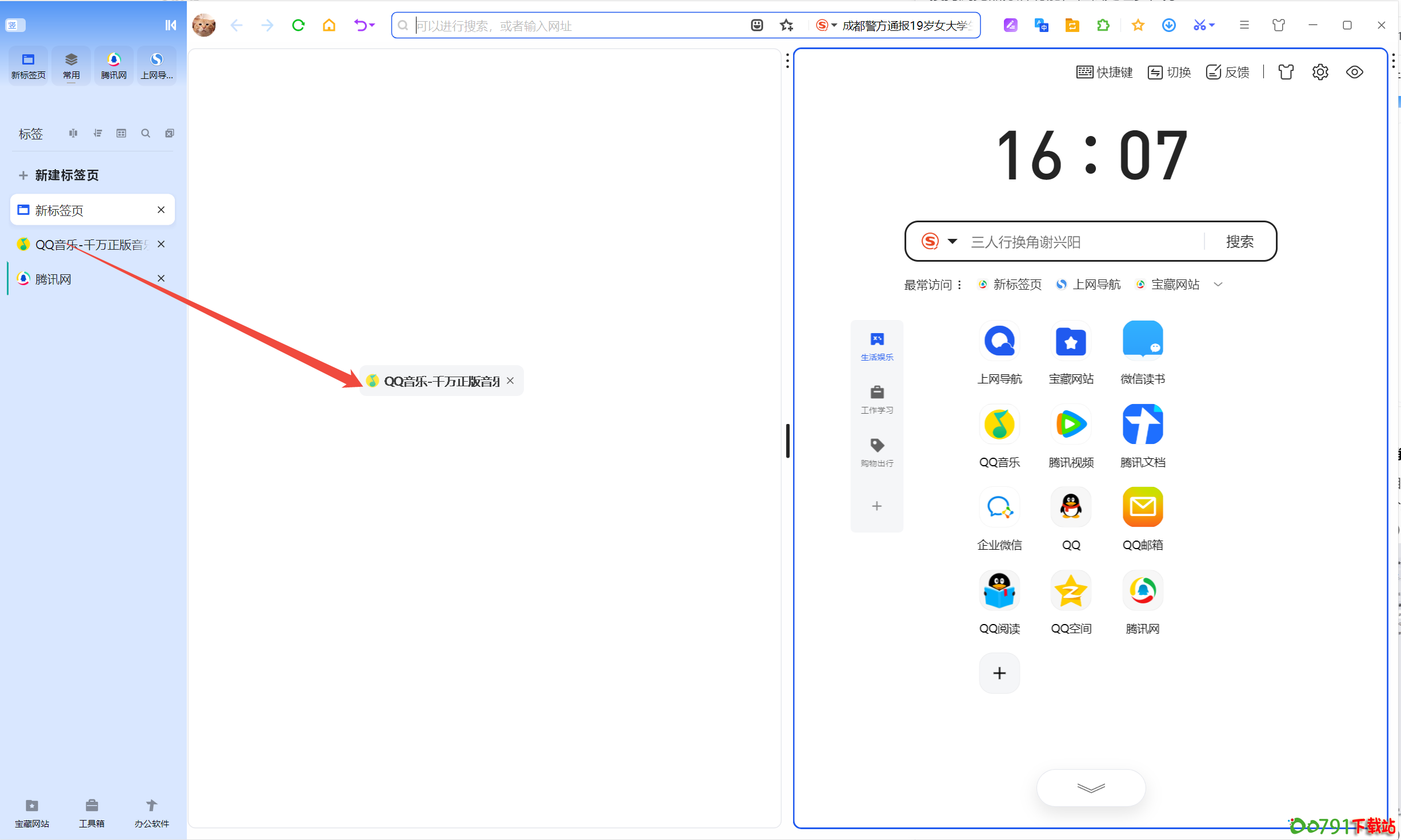The width and height of the screenshot is (1401, 840).
Task: Click the home button in navigation bar
Action: coord(329,25)
